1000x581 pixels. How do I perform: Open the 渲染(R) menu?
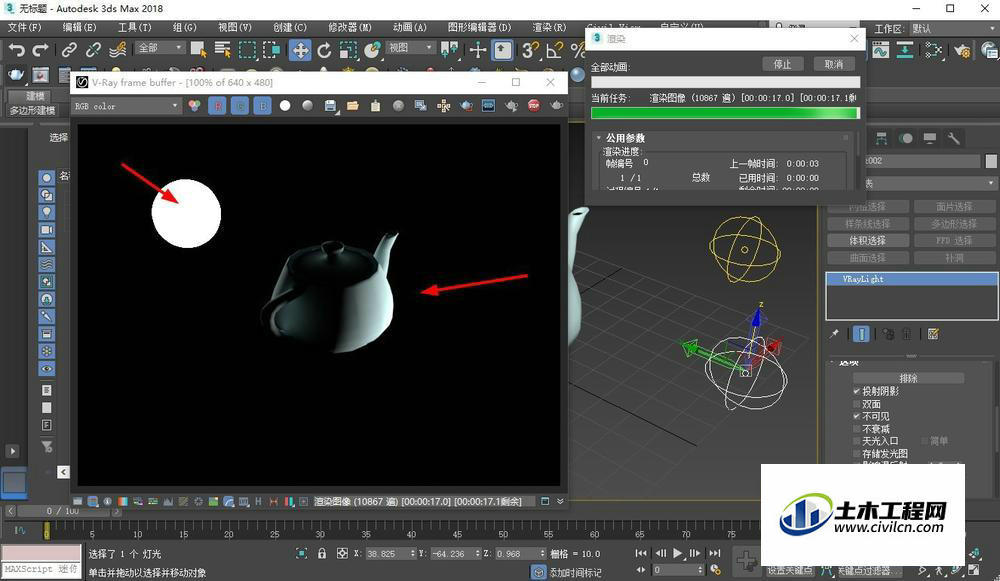pyautogui.click(x=549, y=27)
